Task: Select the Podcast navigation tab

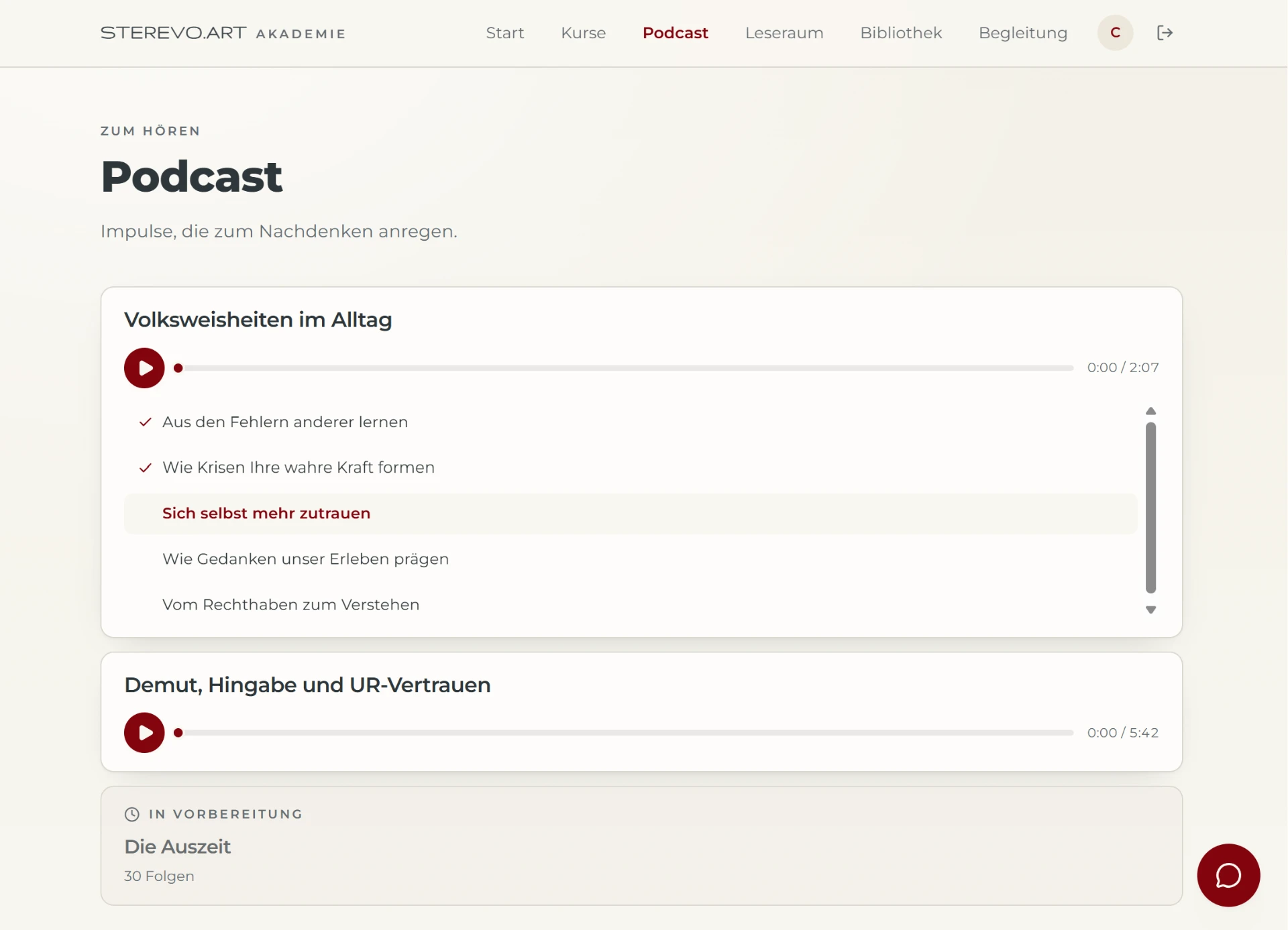Action: point(675,33)
